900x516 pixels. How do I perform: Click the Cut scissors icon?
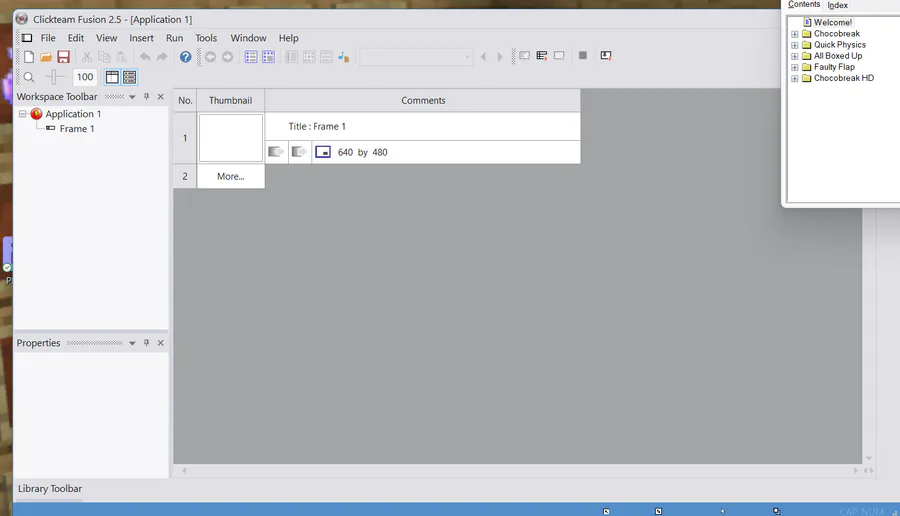point(87,56)
